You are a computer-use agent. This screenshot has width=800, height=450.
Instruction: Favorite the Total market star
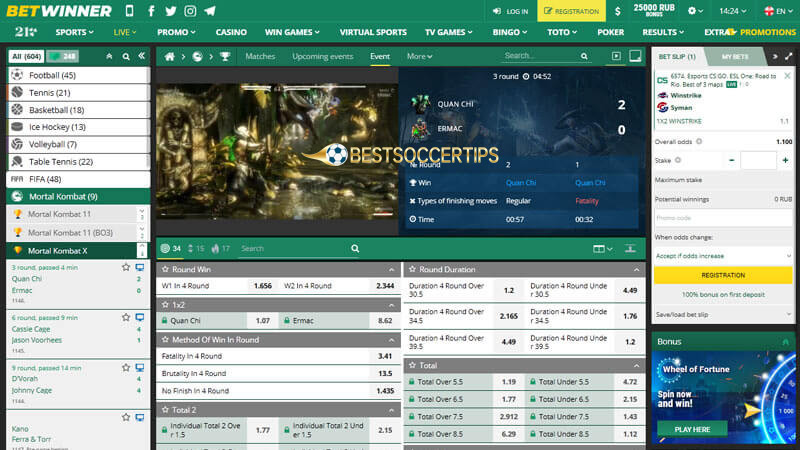tap(412, 365)
